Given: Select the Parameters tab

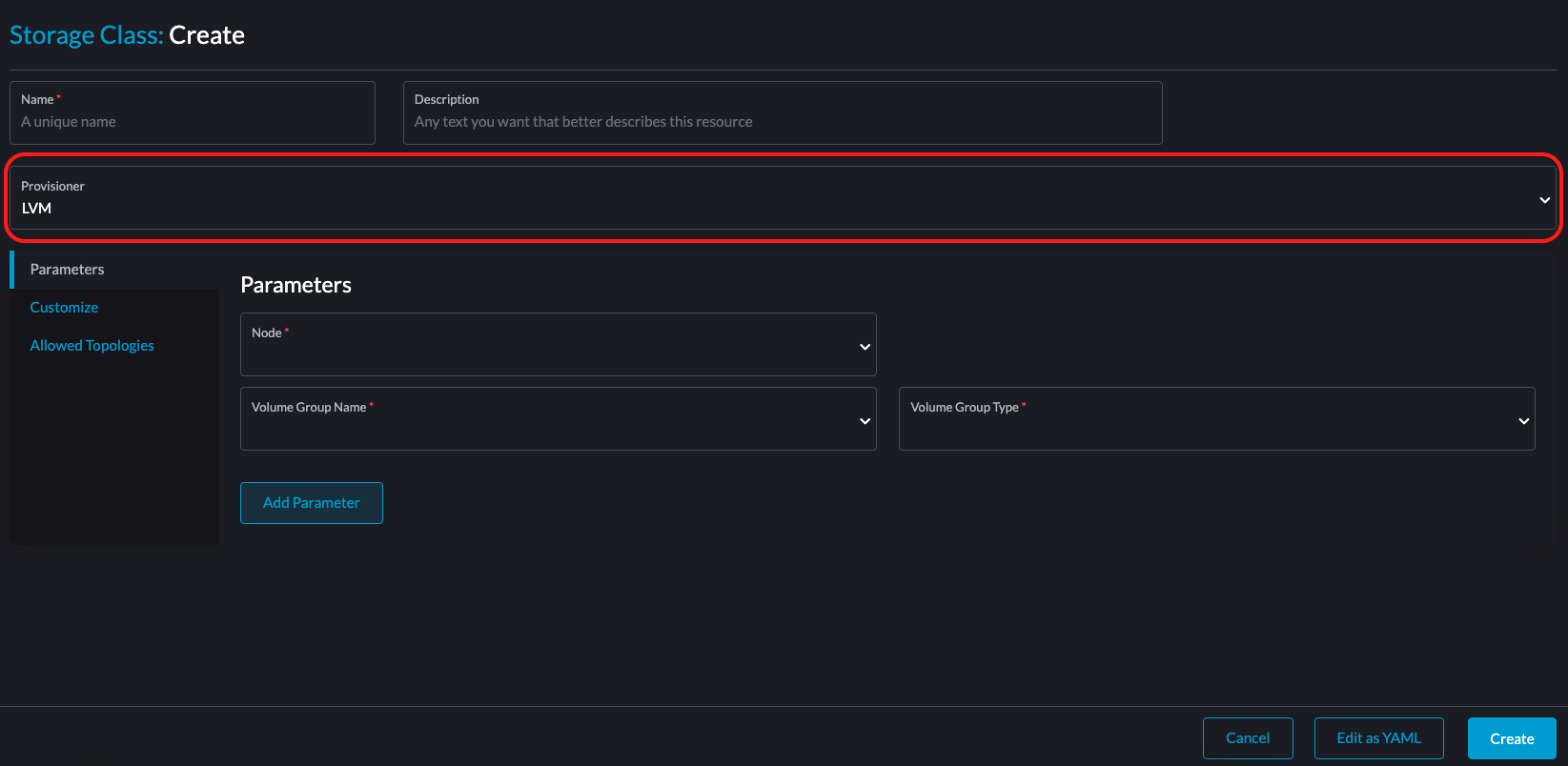Looking at the screenshot, I should [67, 269].
